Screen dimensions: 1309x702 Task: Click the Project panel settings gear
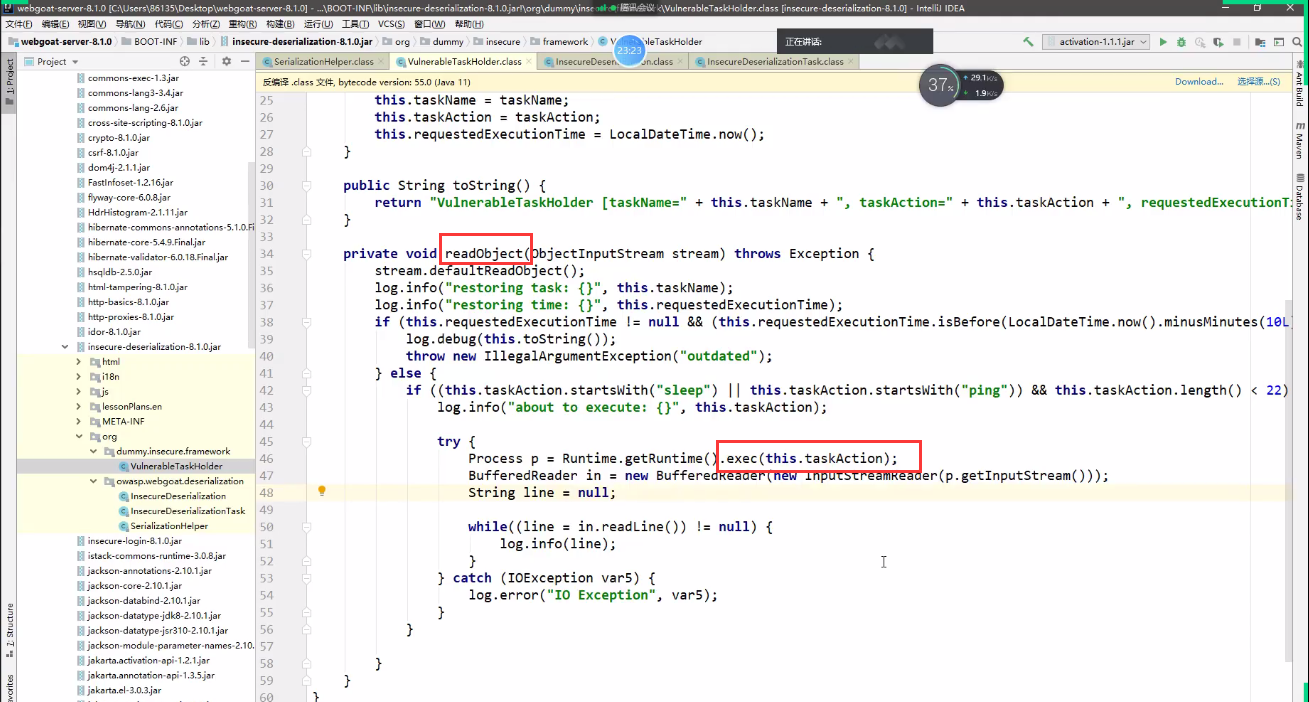(226, 61)
